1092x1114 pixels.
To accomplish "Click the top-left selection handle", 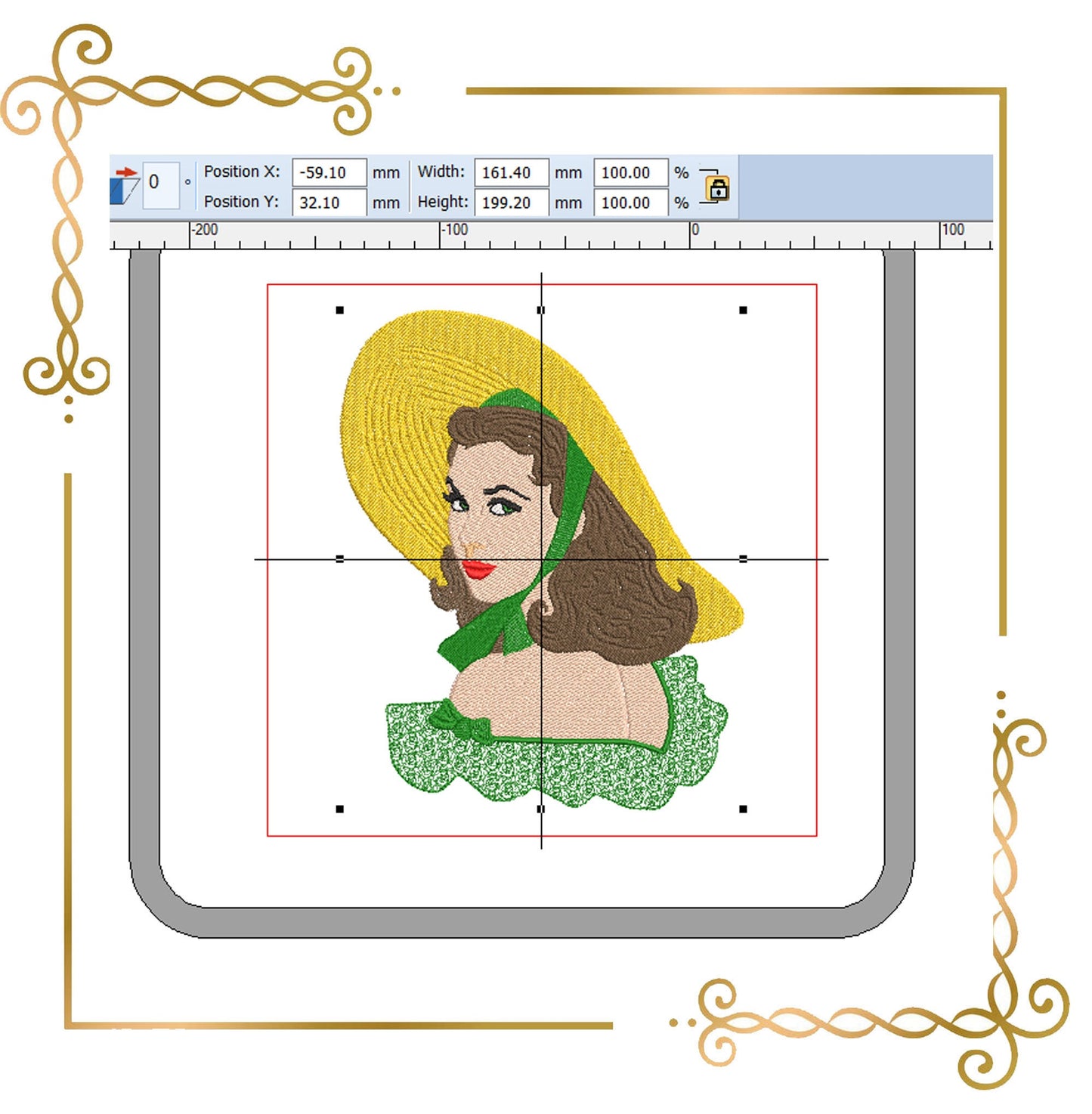I will pyautogui.click(x=340, y=310).
